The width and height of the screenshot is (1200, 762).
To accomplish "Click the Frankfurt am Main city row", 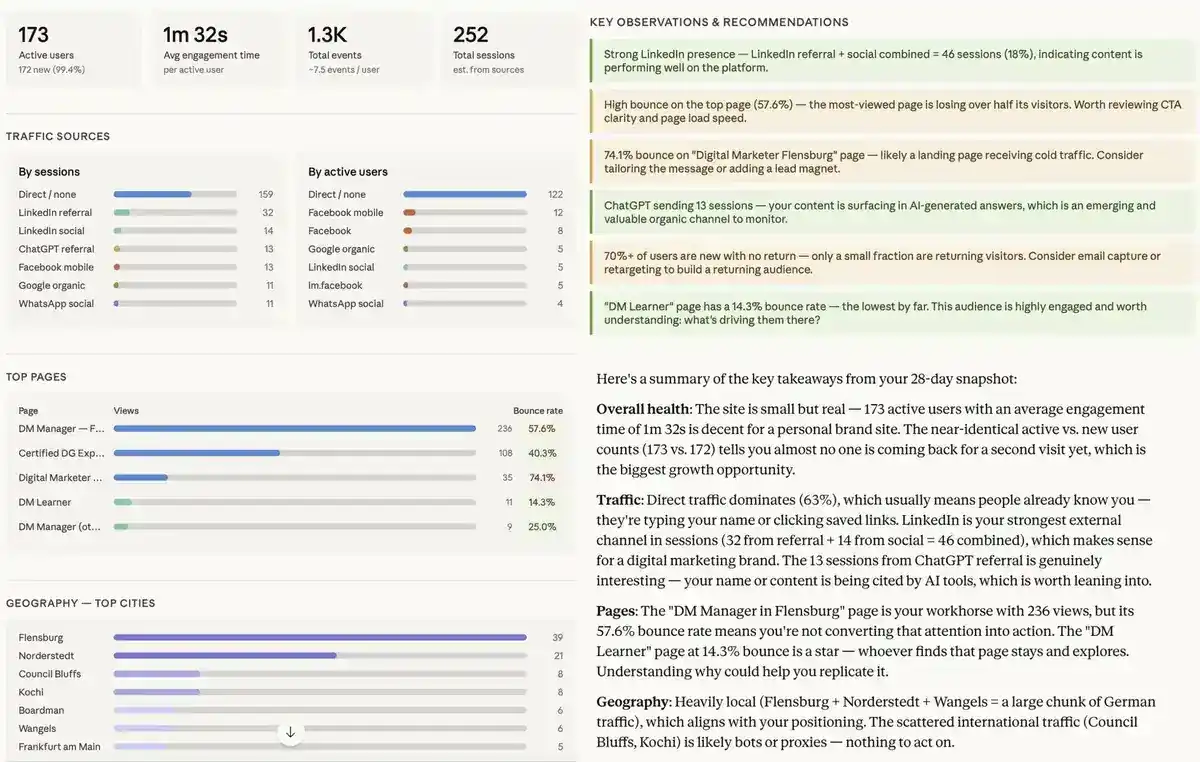I will [x=291, y=747].
